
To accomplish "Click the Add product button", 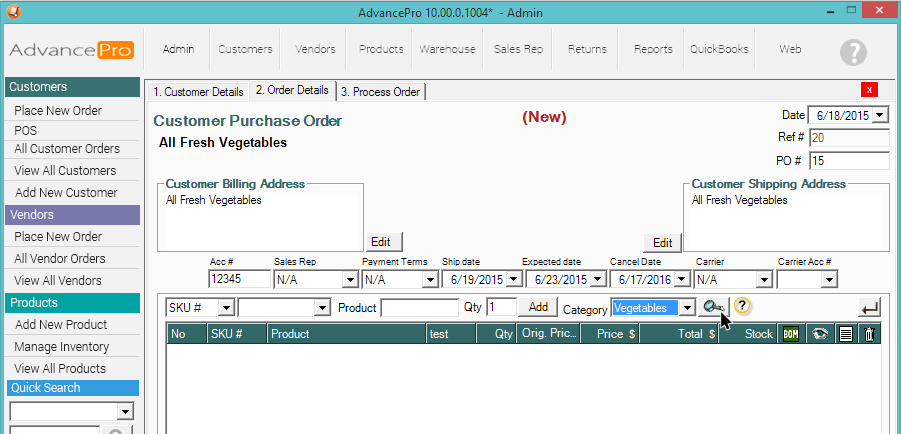I will click(x=538, y=307).
